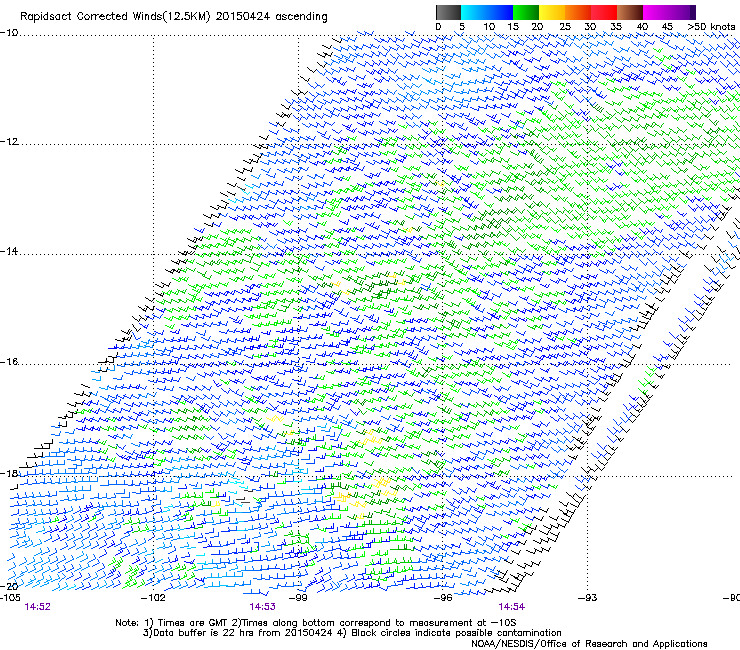The height and width of the screenshot is (650, 740).
Task: Pick the blue 10-15 knots swatch
Action: [x=500, y=12]
